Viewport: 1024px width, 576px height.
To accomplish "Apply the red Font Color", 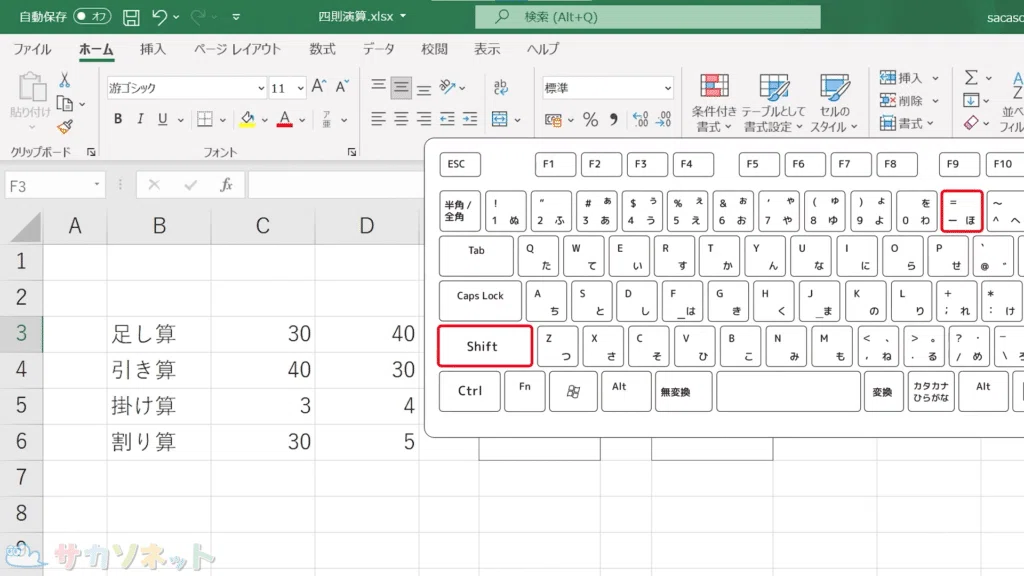I will (x=285, y=119).
